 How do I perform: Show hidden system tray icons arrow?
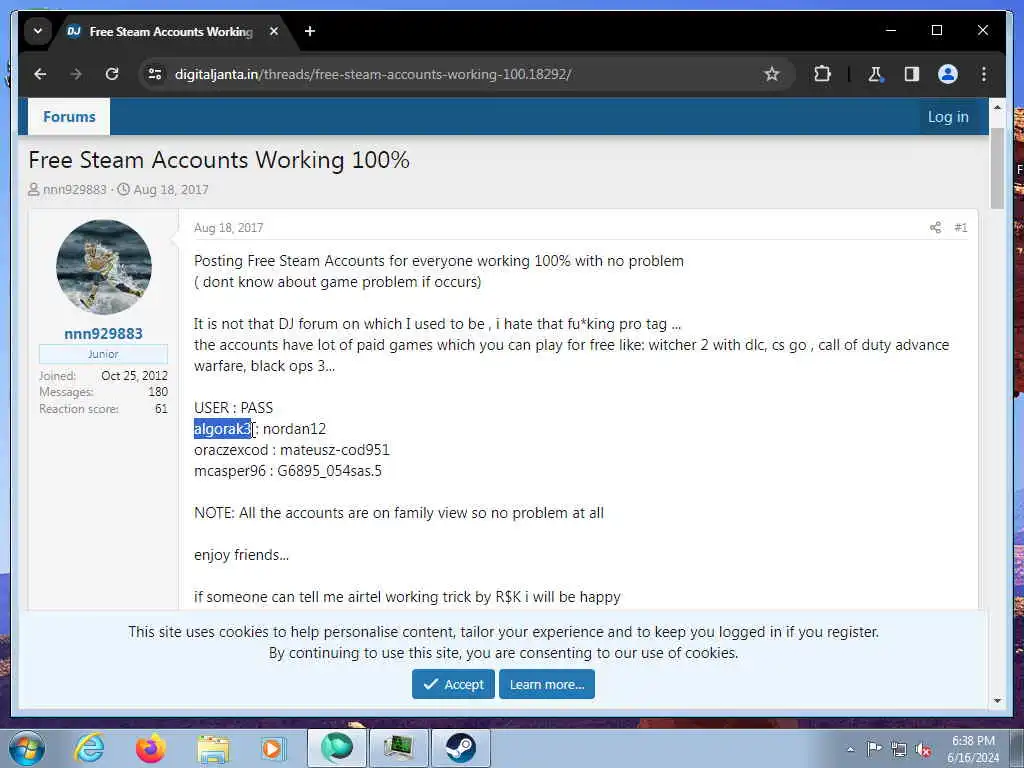coord(850,750)
